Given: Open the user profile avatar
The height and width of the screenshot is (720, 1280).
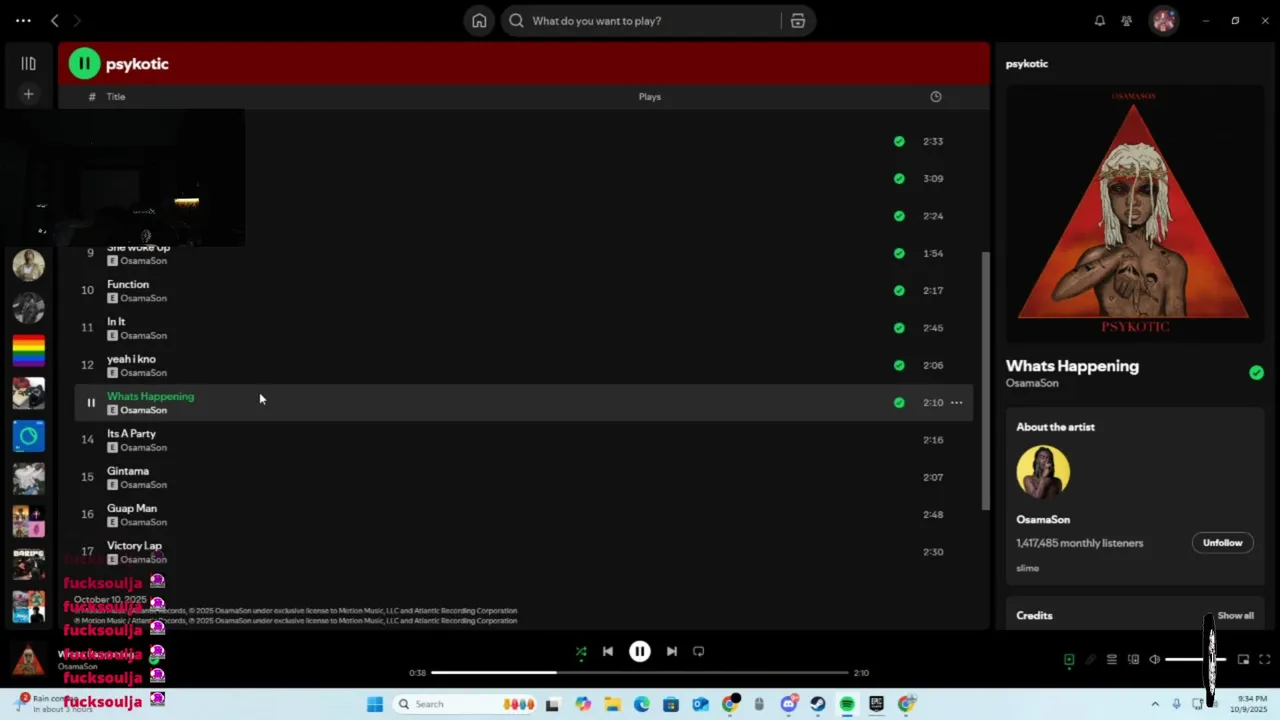Looking at the screenshot, I should click(1164, 21).
